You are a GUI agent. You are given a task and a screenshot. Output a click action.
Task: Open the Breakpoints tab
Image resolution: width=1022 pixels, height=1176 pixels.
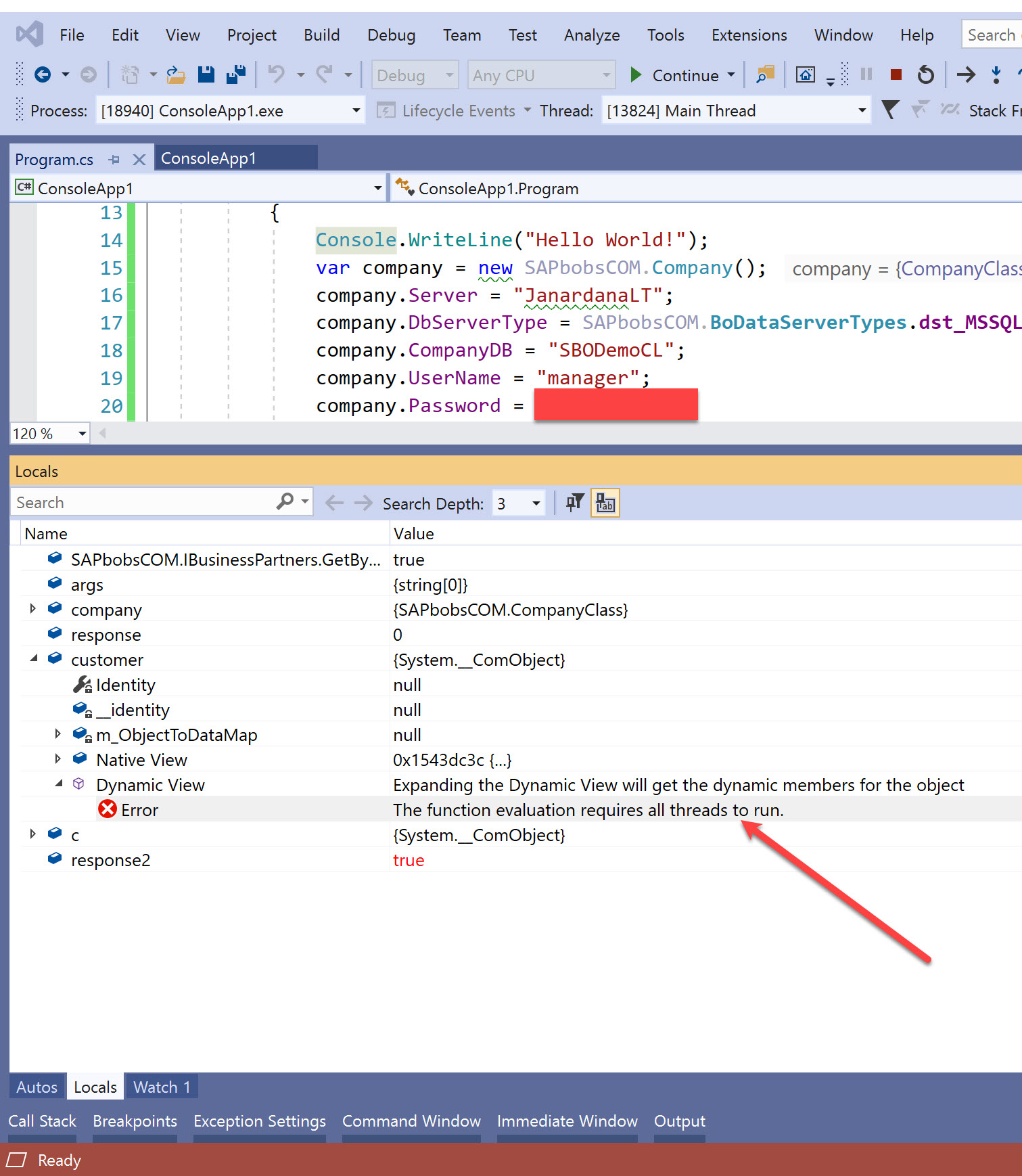pyautogui.click(x=135, y=1121)
